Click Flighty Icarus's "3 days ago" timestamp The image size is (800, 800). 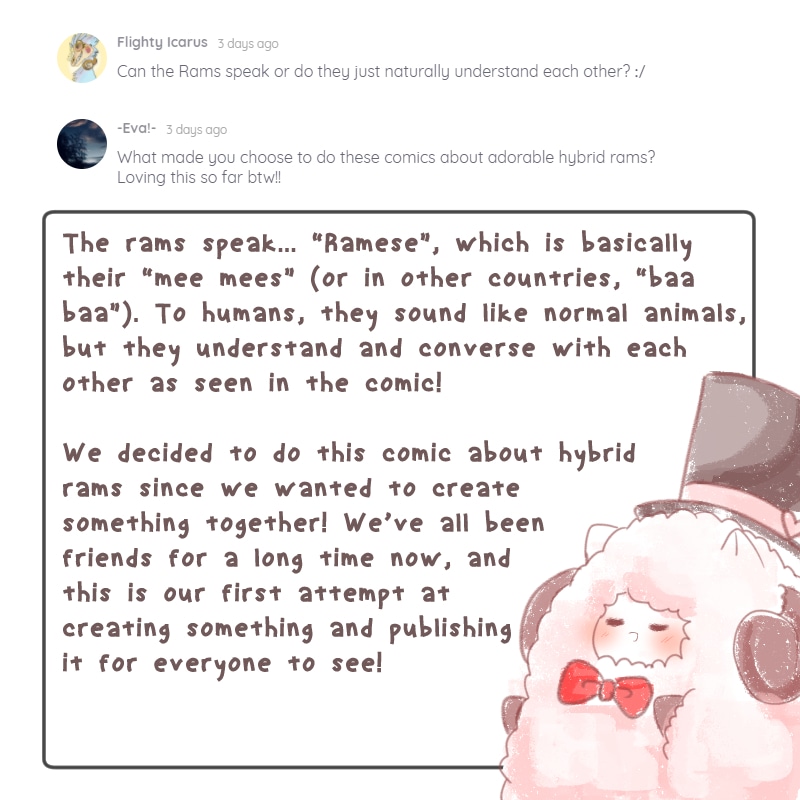(x=248, y=43)
